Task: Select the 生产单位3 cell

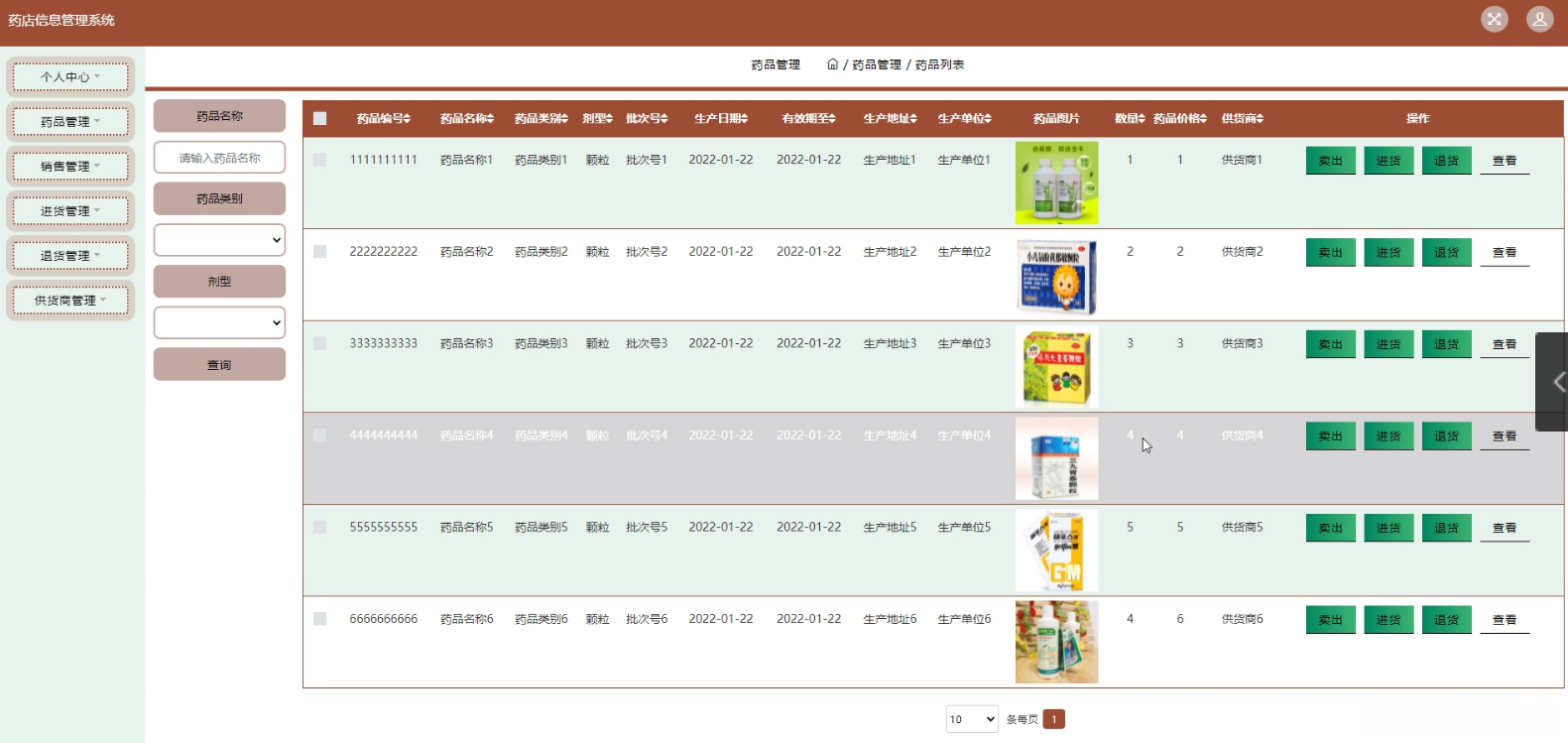Action: pos(964,343)
